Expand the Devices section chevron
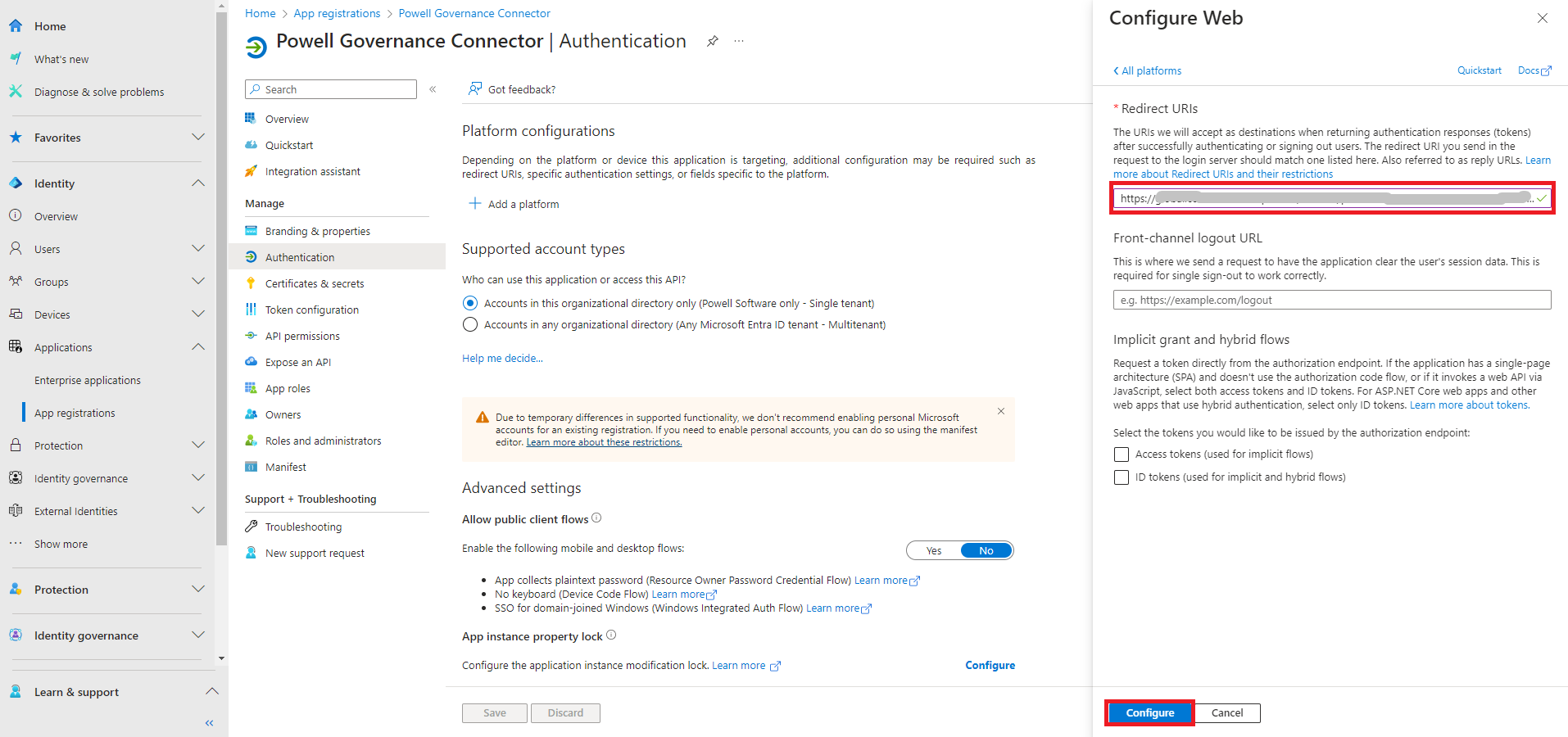The image size is (1568, 737). [197, 314]
